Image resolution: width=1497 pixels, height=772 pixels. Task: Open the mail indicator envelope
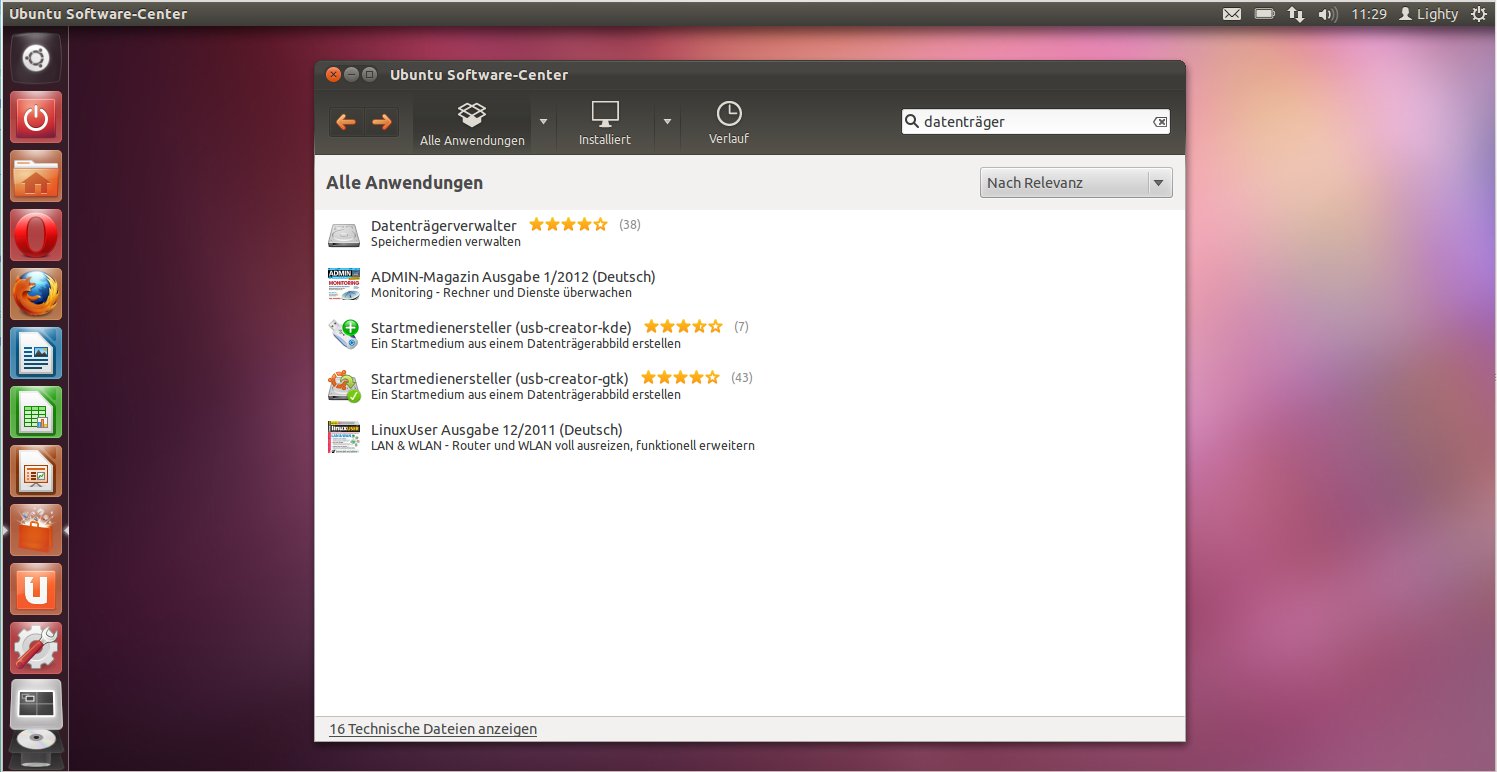click(1232, 14)
